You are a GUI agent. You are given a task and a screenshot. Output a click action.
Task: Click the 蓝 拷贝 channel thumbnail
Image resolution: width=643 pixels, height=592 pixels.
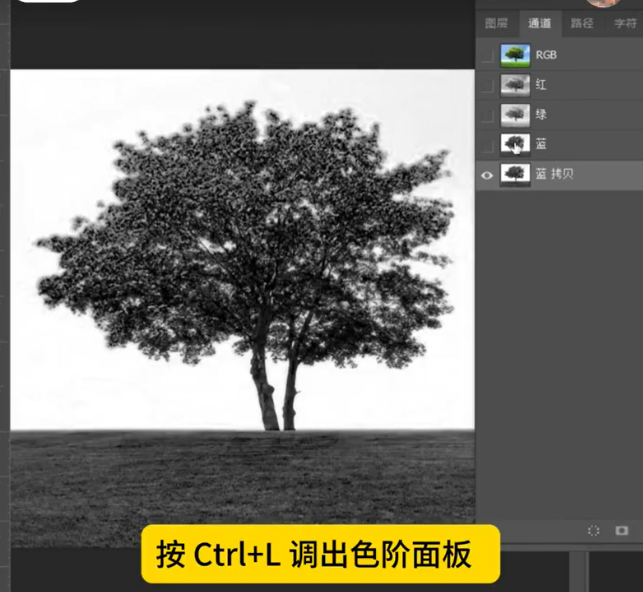coord(515,174)
